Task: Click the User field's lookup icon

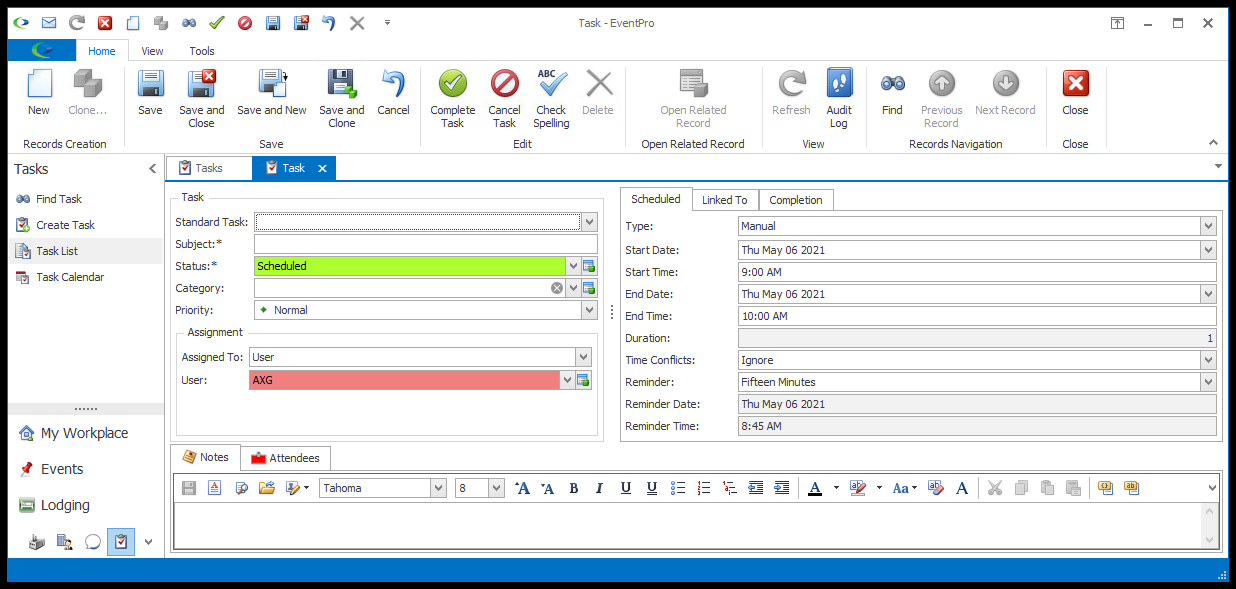Action: pyautogui.click(x=584, y=380)
